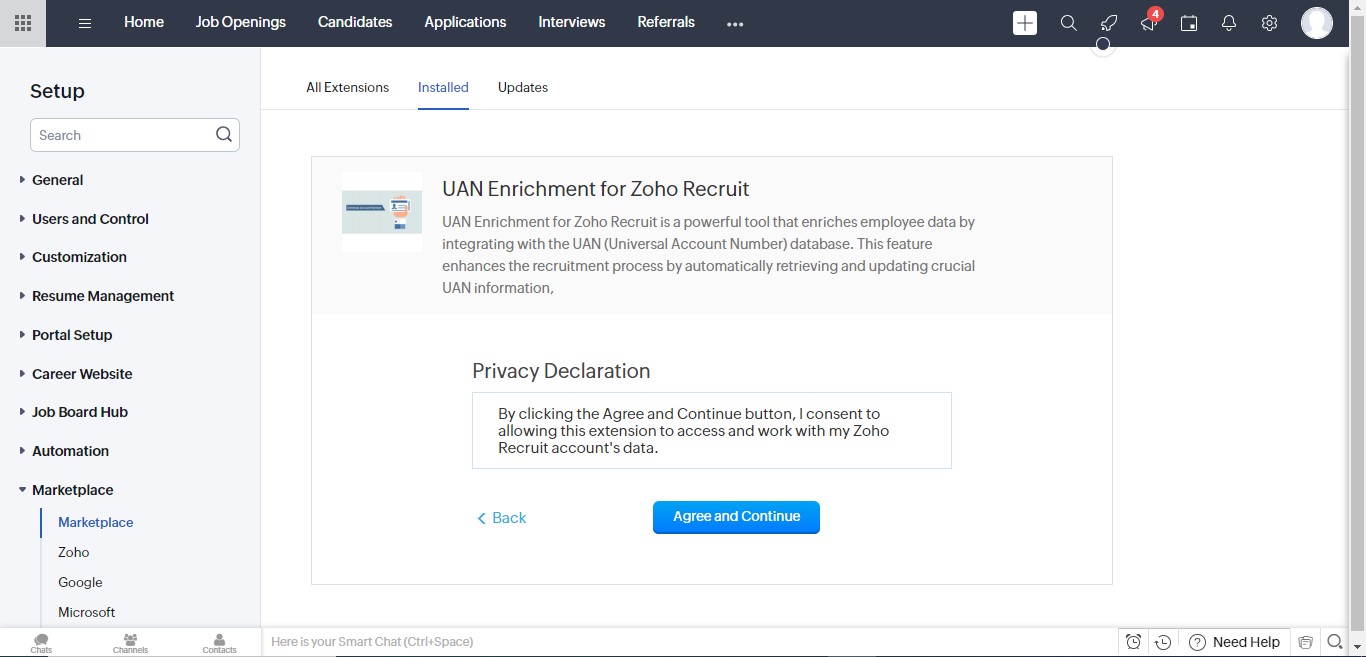Click the Need Help button
This screenshot has height=657, width=1366.
1235,642
